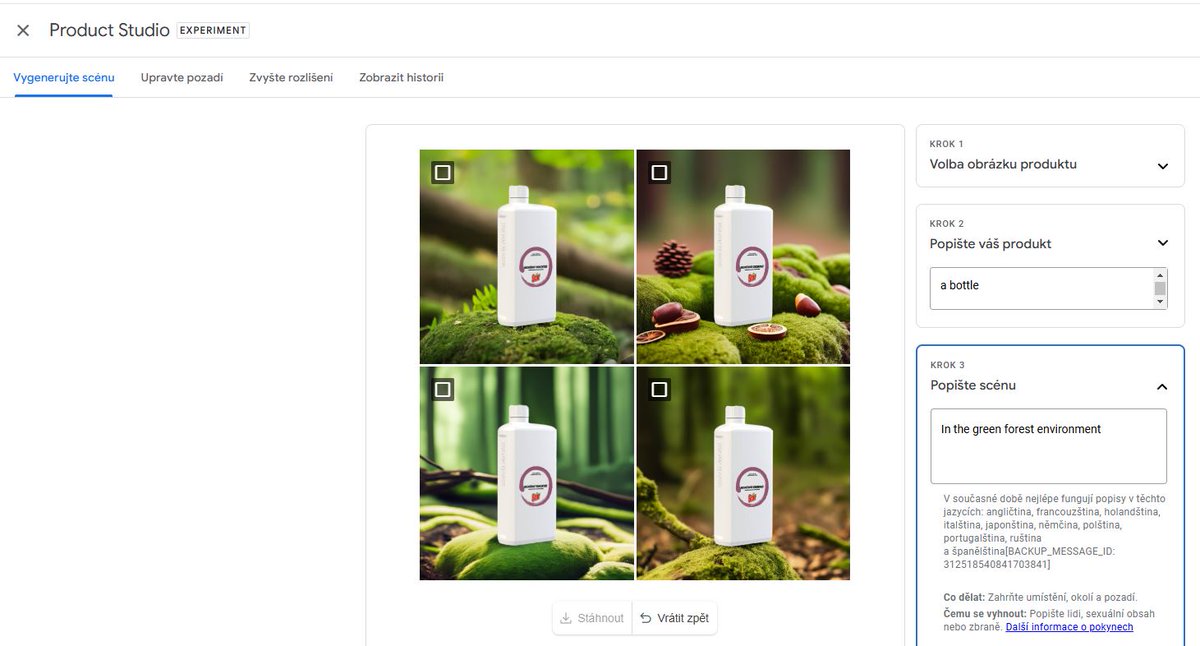Check the bottom-left mossy rock image
1200x646 pixels.
(x=440, y=388)
